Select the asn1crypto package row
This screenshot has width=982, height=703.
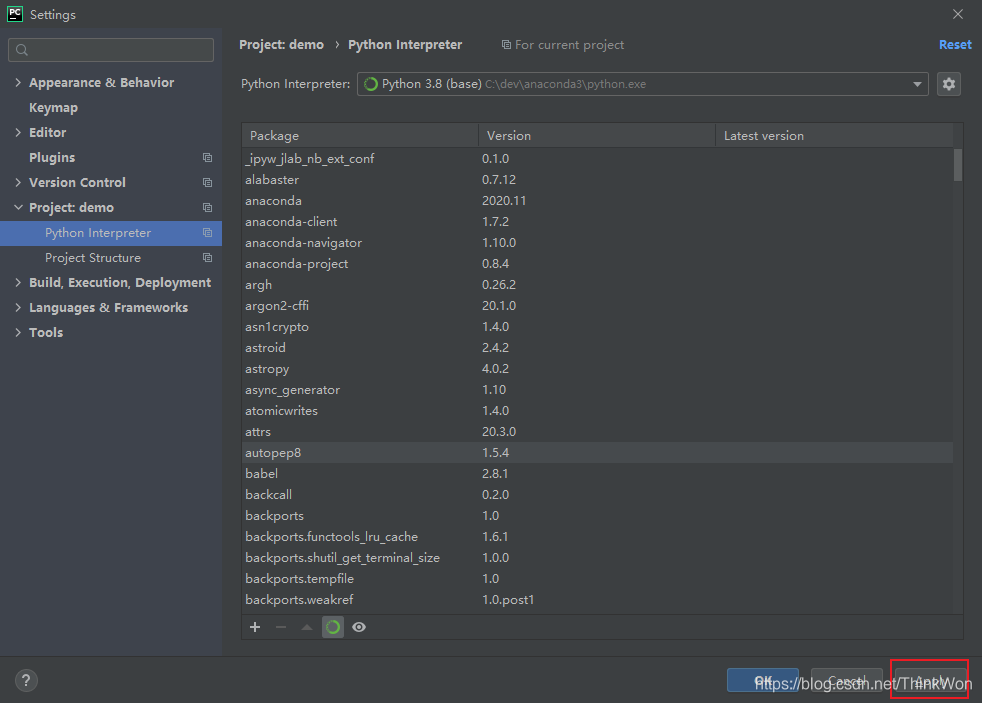(x=597, y=327)
